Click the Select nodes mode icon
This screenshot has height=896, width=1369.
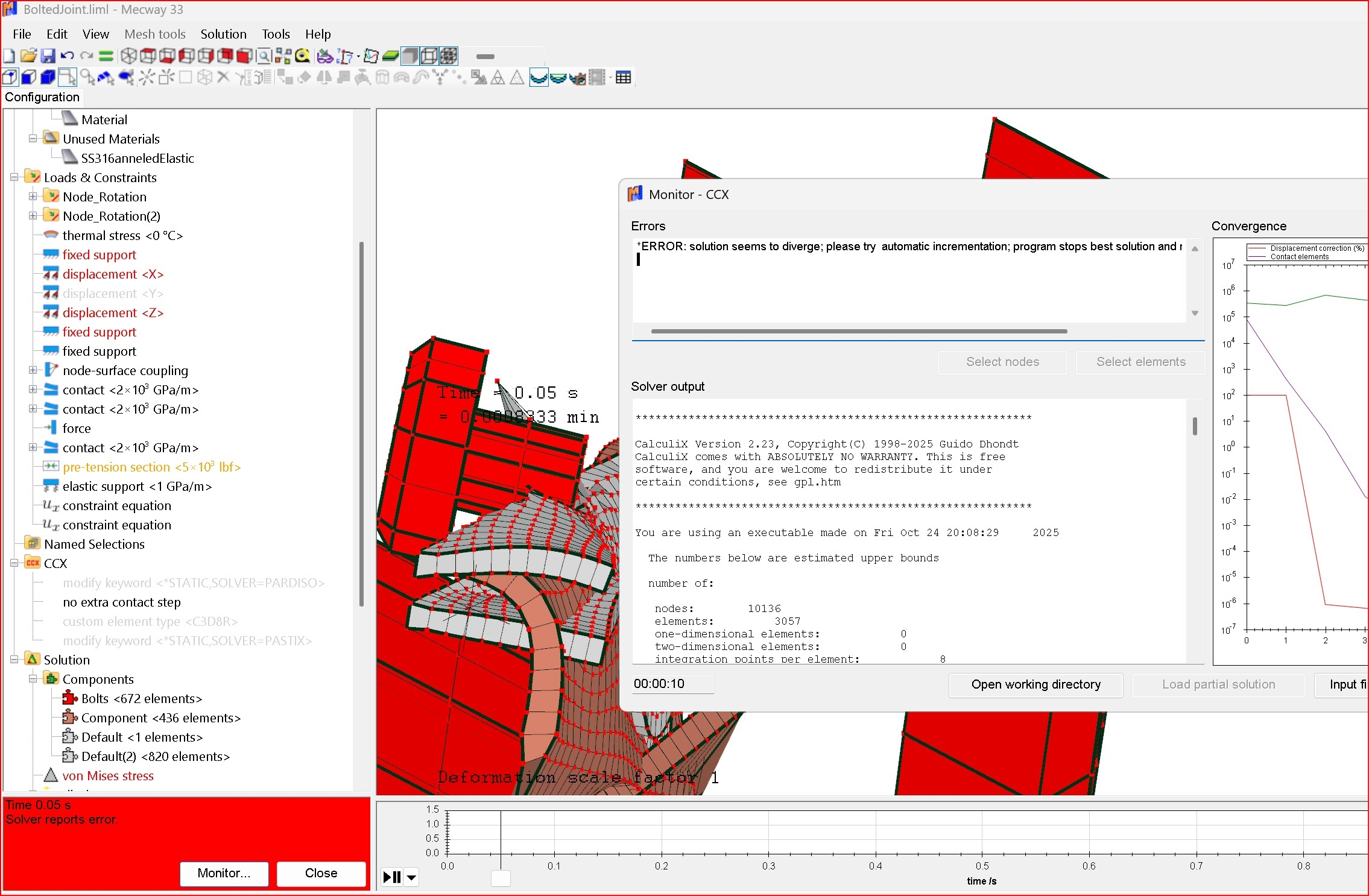(10, 77)
